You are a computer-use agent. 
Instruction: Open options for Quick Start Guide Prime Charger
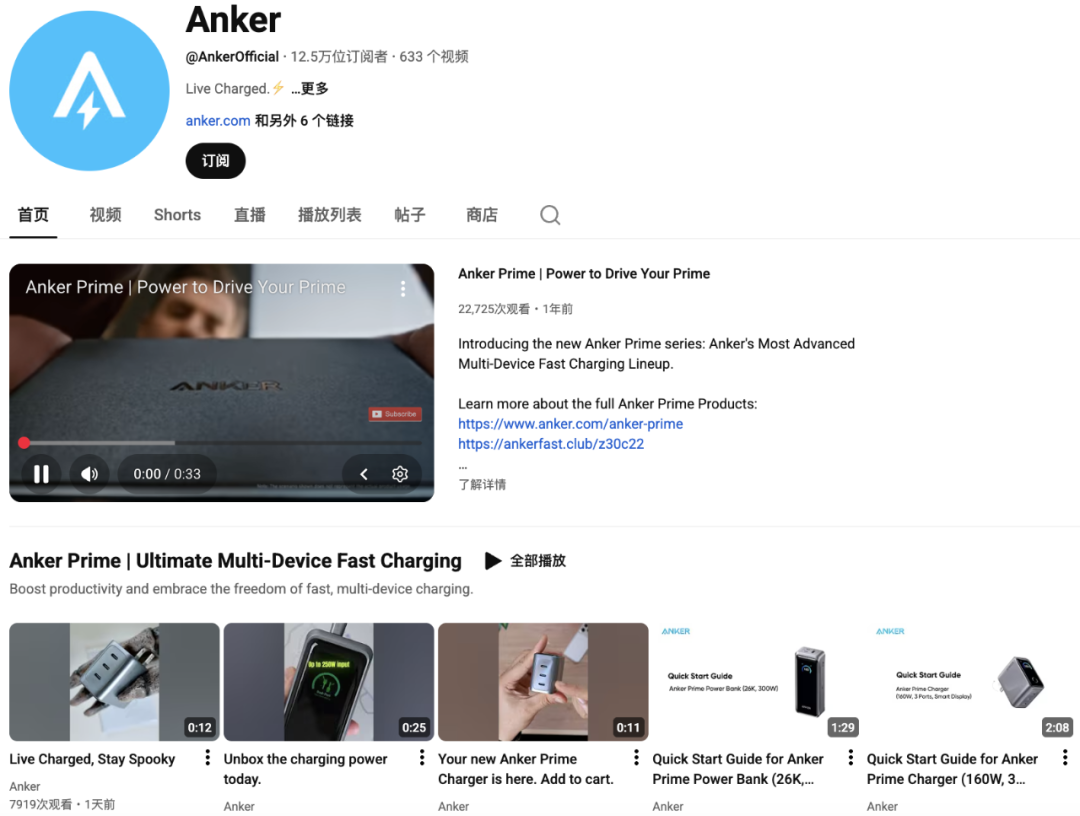click(x=1065, y=758)
